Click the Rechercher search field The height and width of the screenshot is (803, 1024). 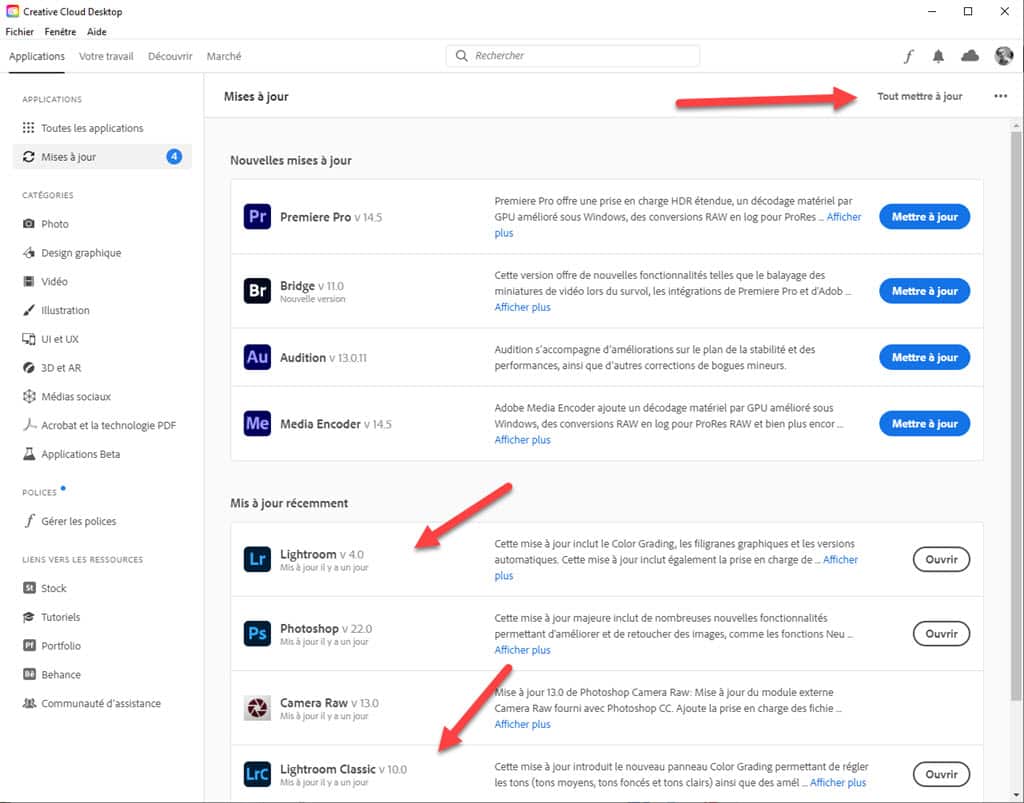point(573,55)
